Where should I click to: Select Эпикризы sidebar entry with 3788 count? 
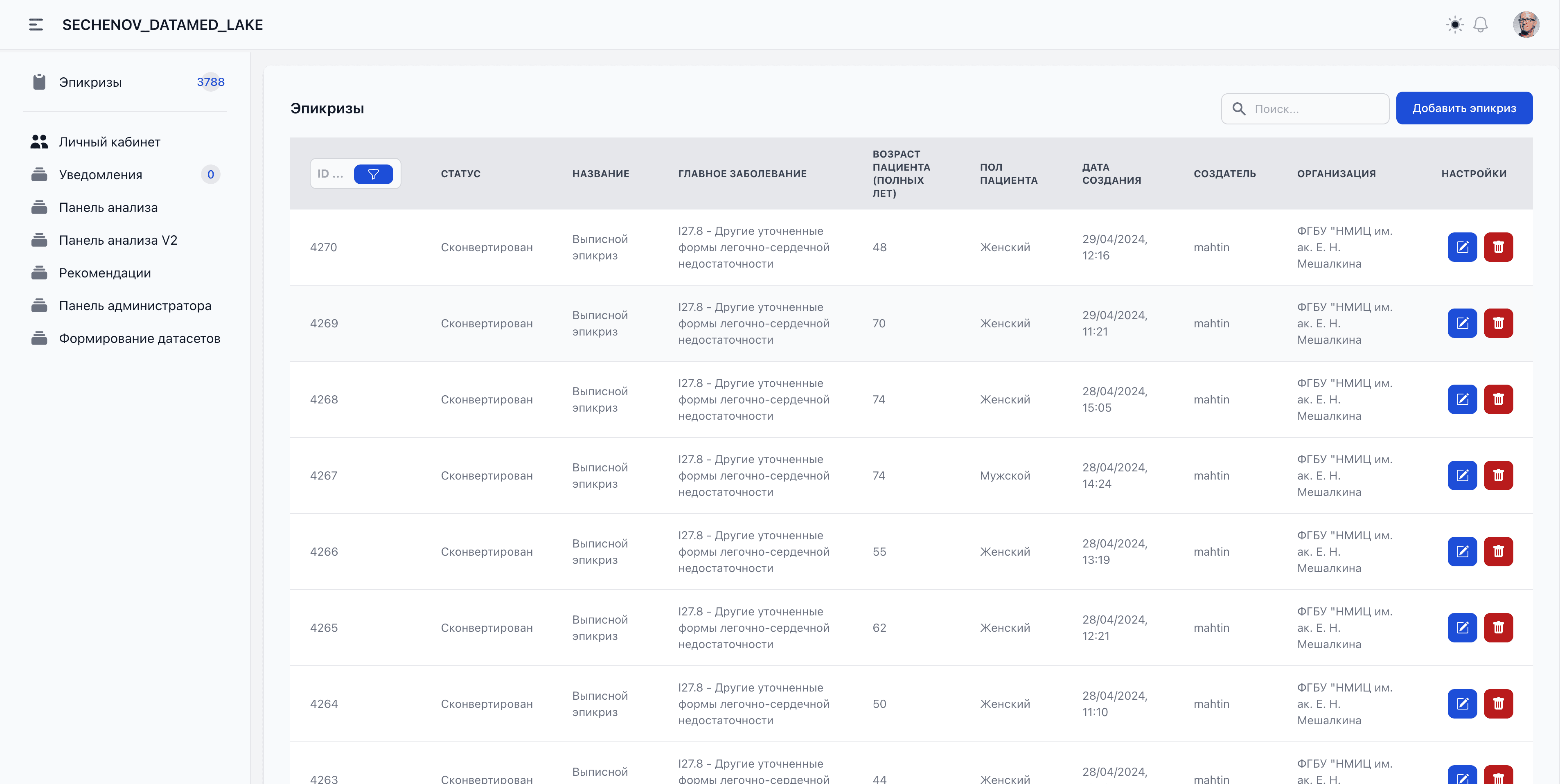pos(90,82)
